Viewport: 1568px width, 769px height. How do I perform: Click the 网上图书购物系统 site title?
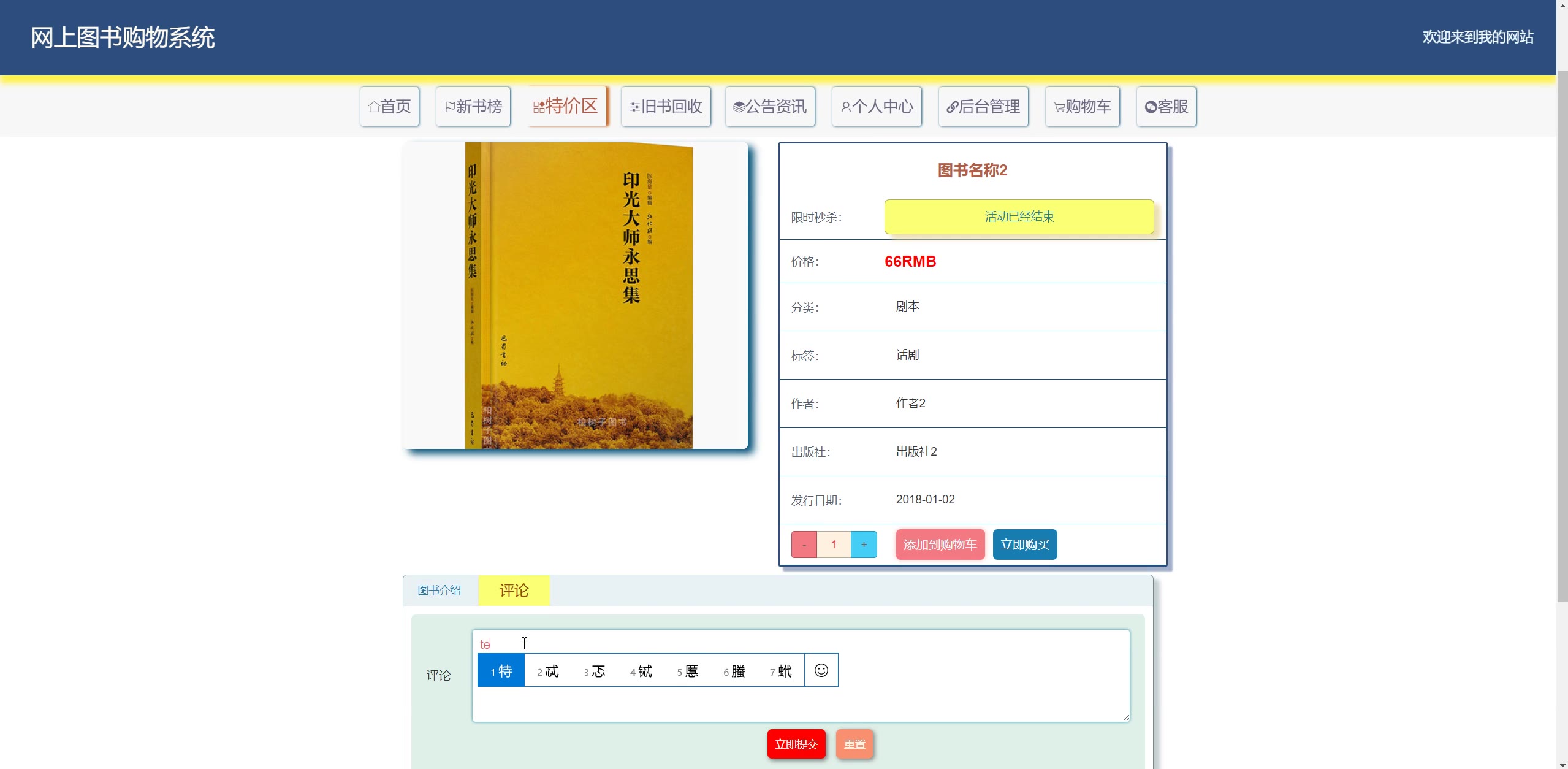123,38
